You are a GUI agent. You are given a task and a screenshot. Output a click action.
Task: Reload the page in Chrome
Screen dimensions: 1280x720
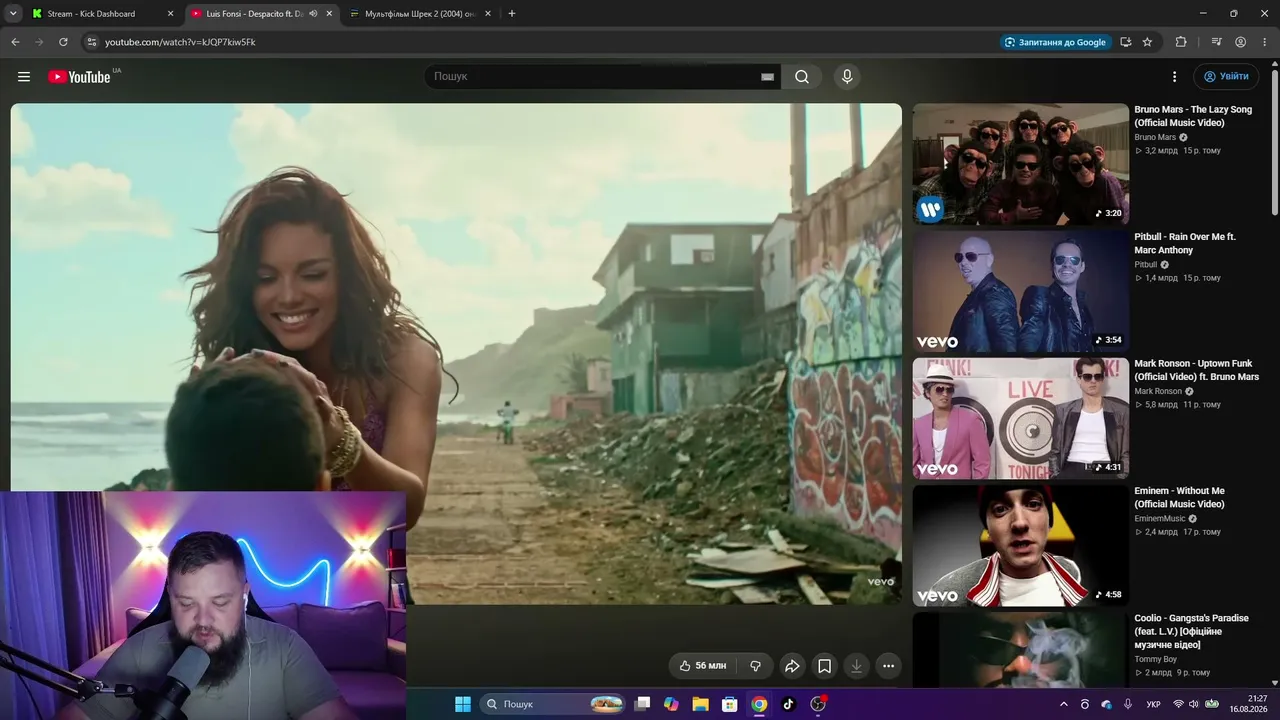(x=63, y=42)
